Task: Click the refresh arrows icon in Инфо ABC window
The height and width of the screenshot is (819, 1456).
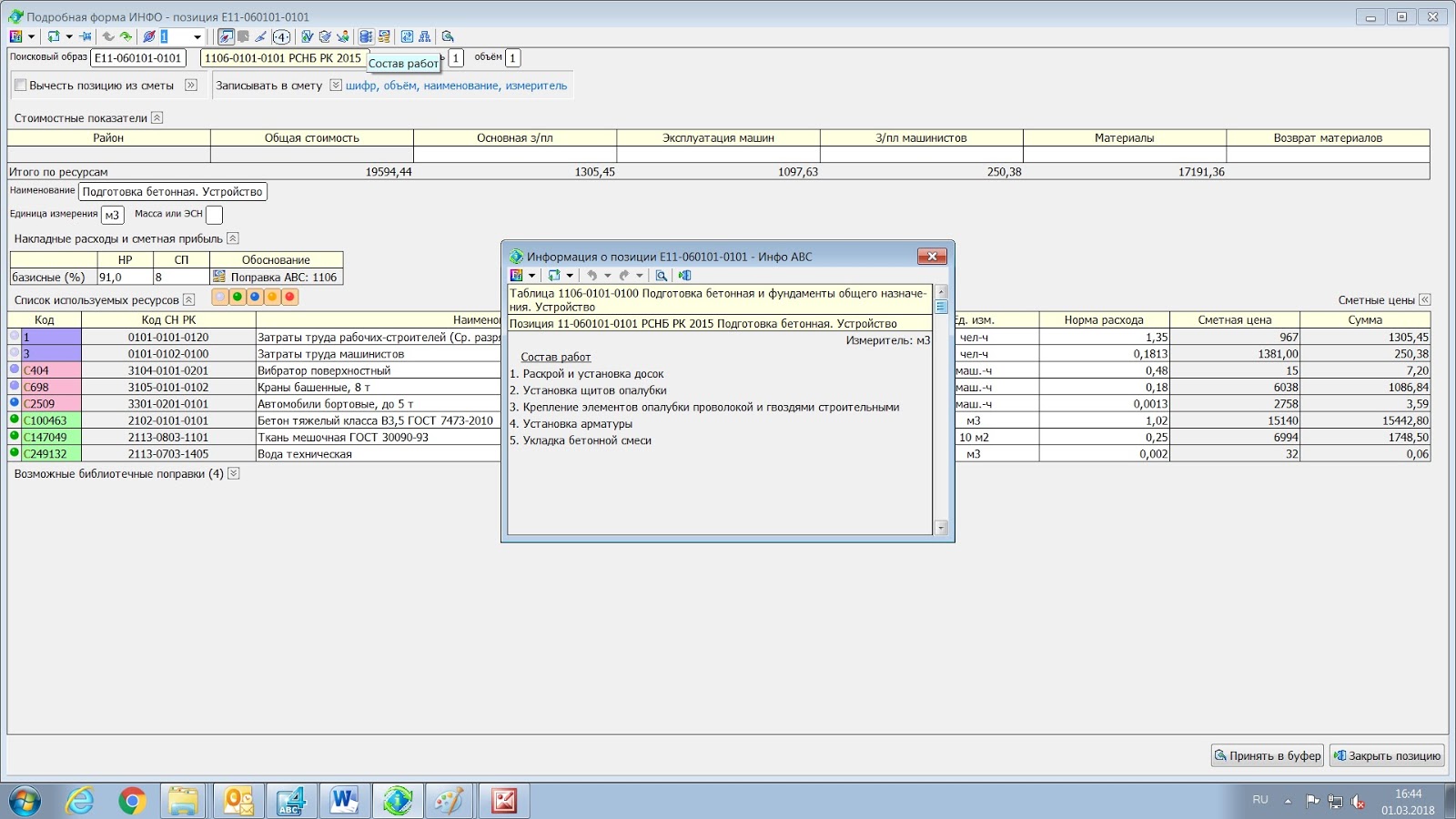Action: [554, 276]
